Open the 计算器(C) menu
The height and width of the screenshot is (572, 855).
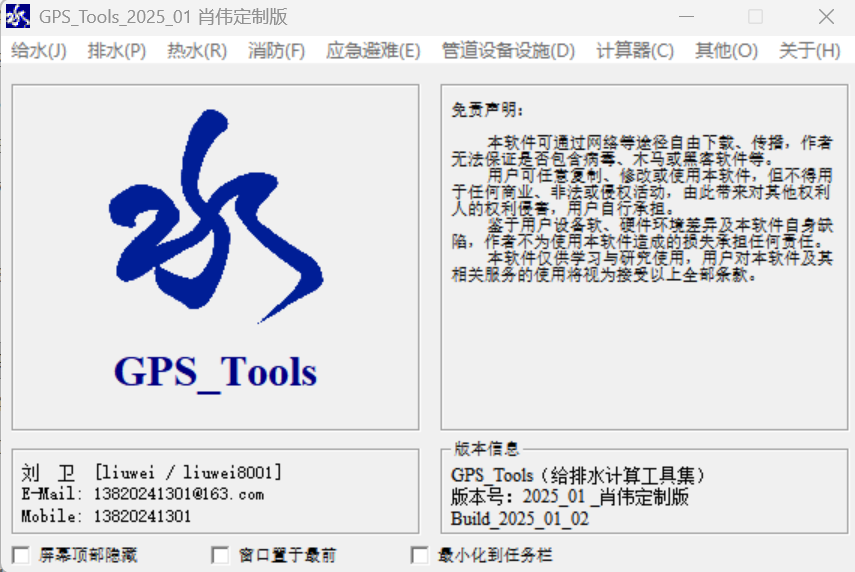tap(635, 51)
